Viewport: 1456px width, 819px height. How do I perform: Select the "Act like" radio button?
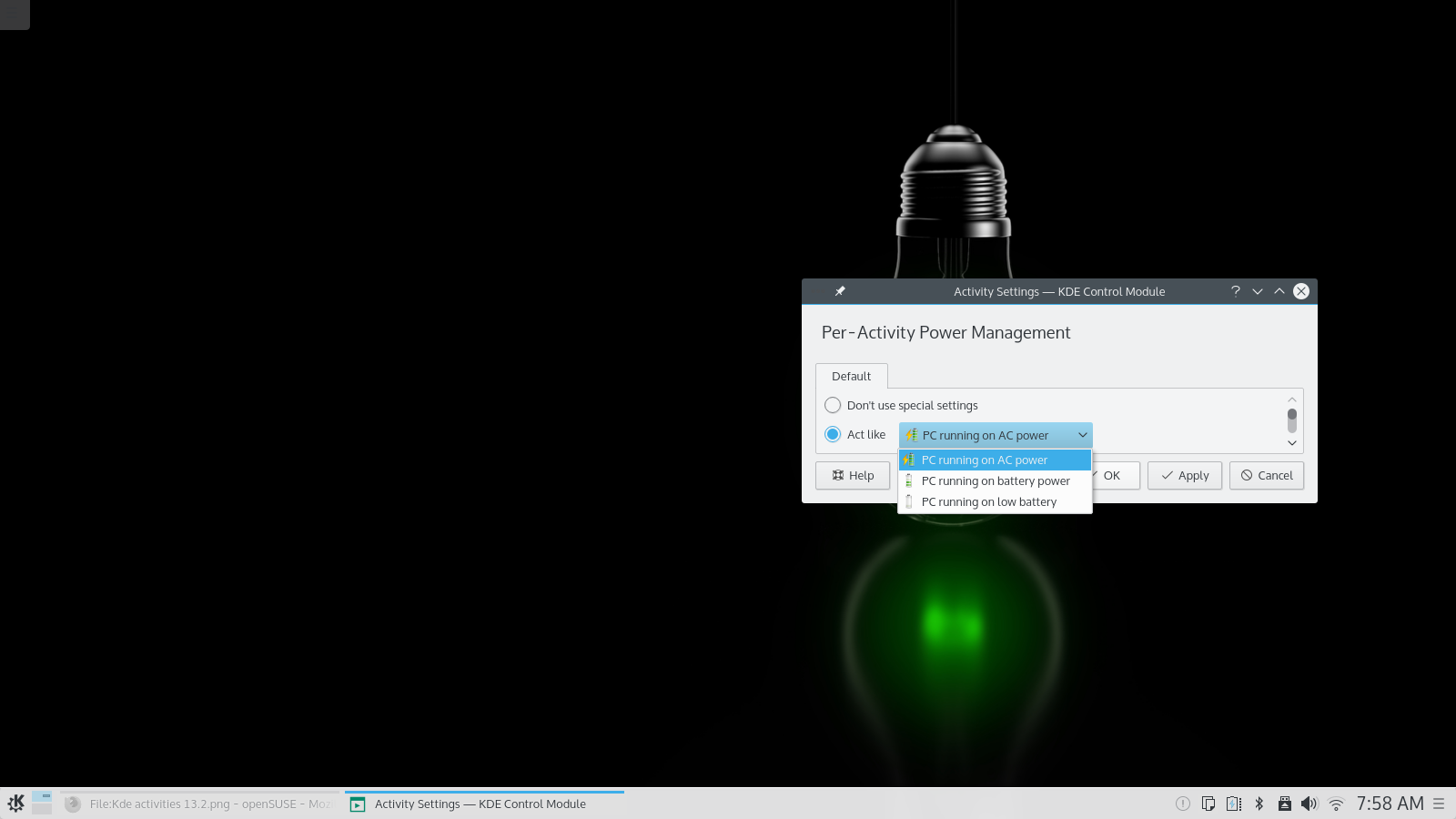[833, 434]
